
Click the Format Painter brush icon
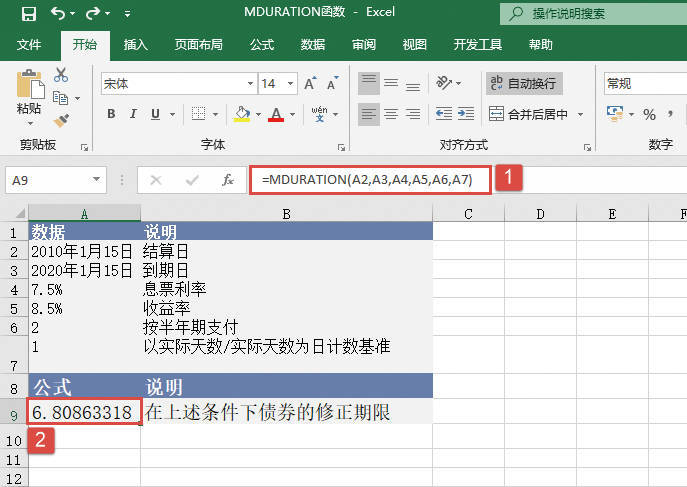61,120
